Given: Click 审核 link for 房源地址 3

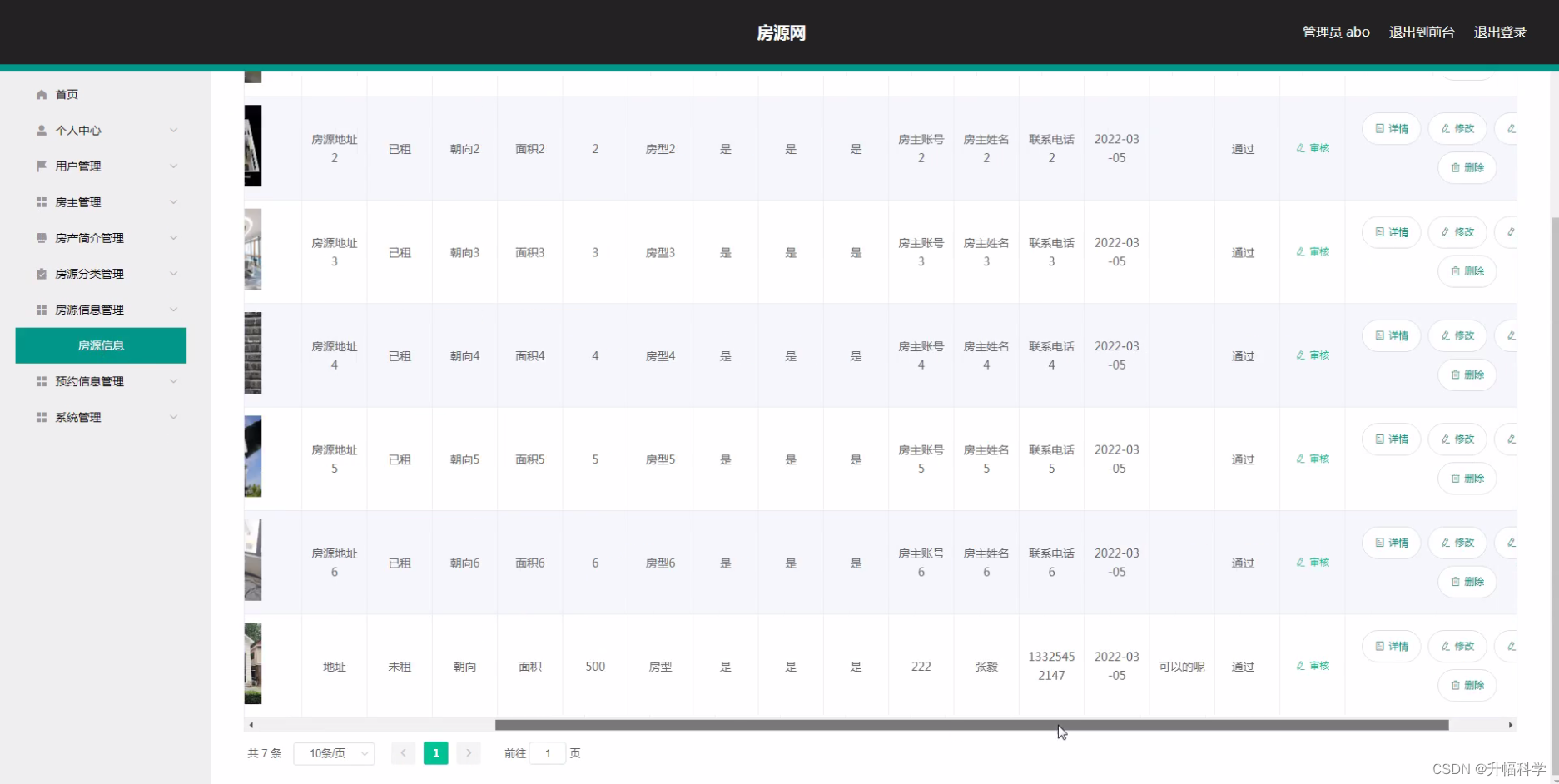Looking at the screenshot, I should coord(1313,251).
